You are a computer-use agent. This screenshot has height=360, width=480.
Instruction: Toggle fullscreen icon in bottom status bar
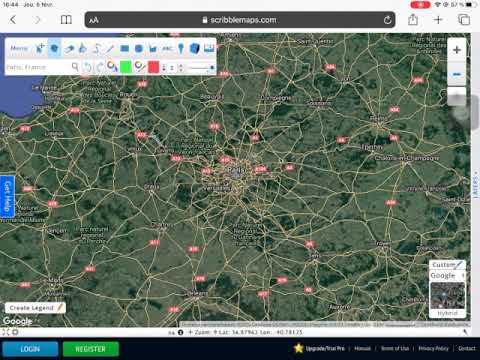pyautogui.click(x=5, y=332)
